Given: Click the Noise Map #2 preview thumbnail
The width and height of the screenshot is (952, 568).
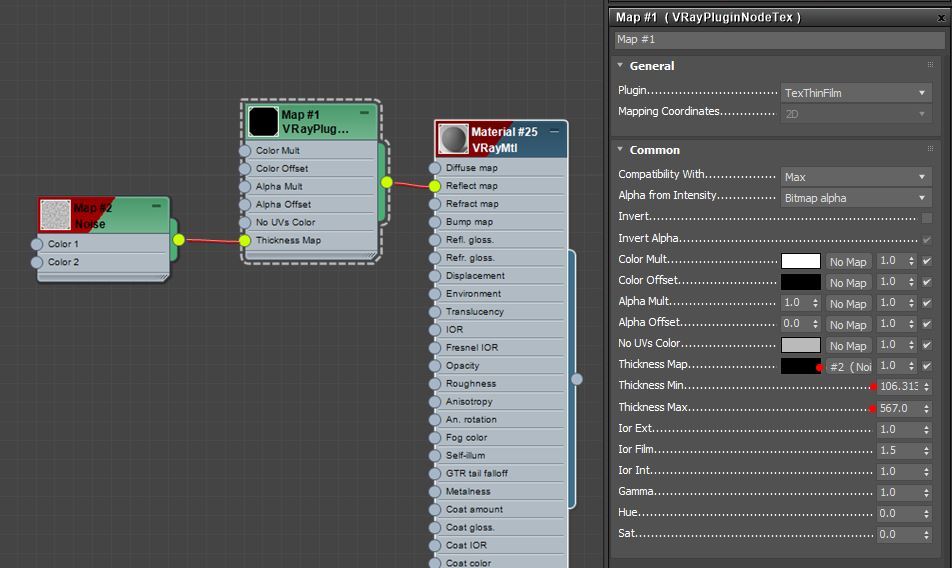Looking at the screenshot, I should (55, 215).
